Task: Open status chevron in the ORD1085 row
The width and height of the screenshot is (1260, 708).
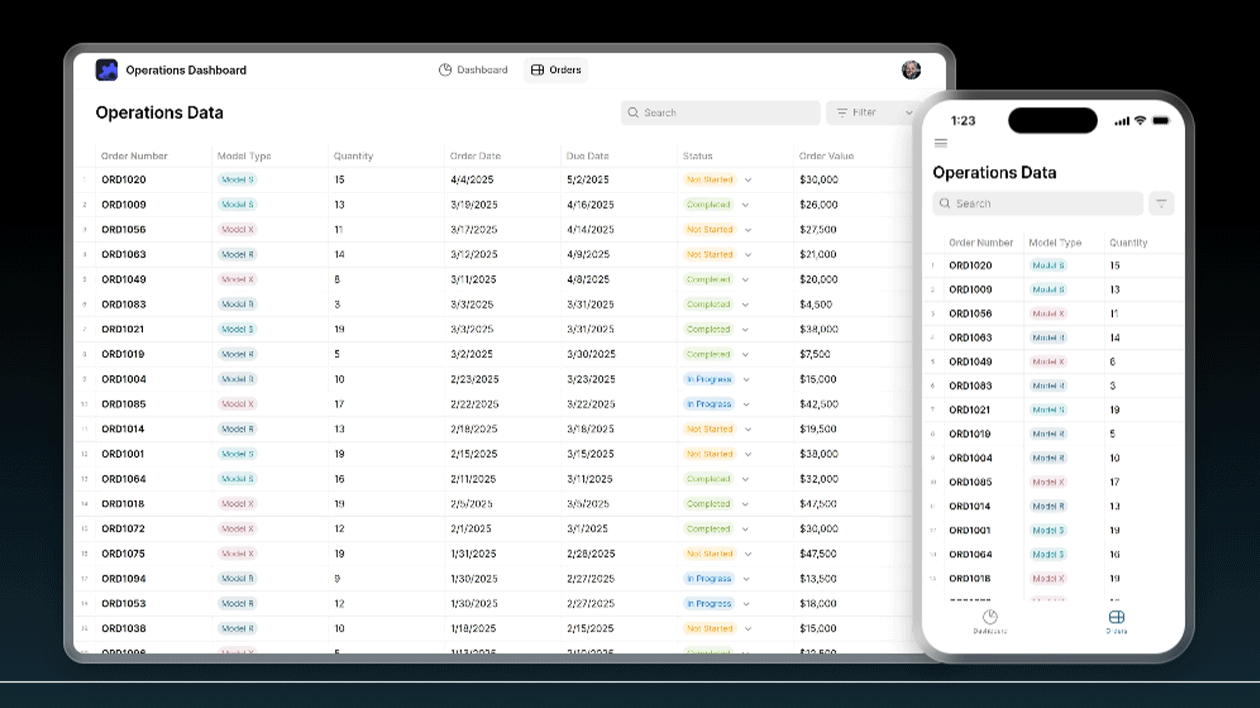Action: tap(747, 404)
